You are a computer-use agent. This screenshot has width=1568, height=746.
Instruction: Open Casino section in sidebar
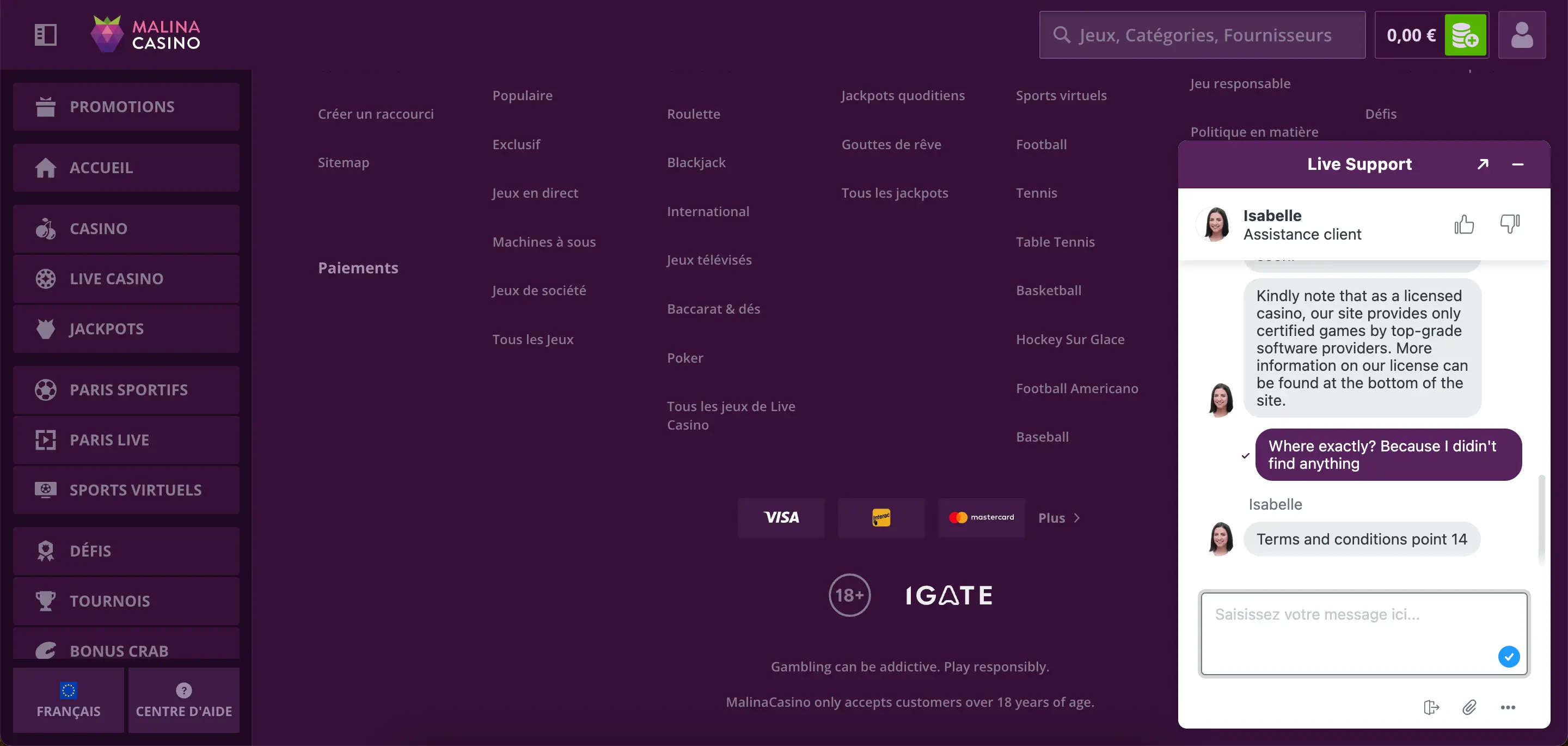(126, 228)
